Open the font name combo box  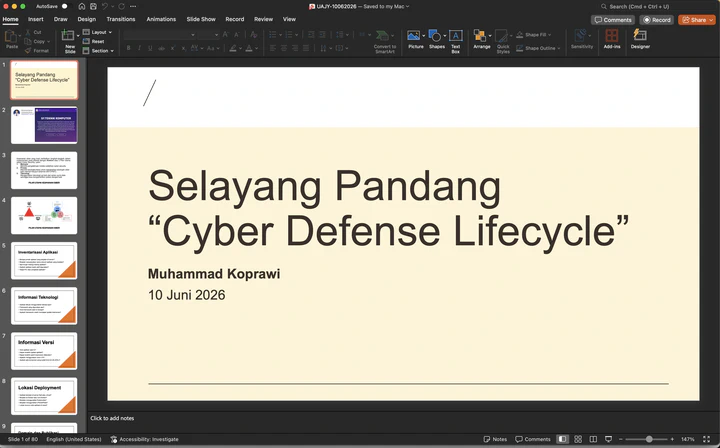[x=159, y=35]
